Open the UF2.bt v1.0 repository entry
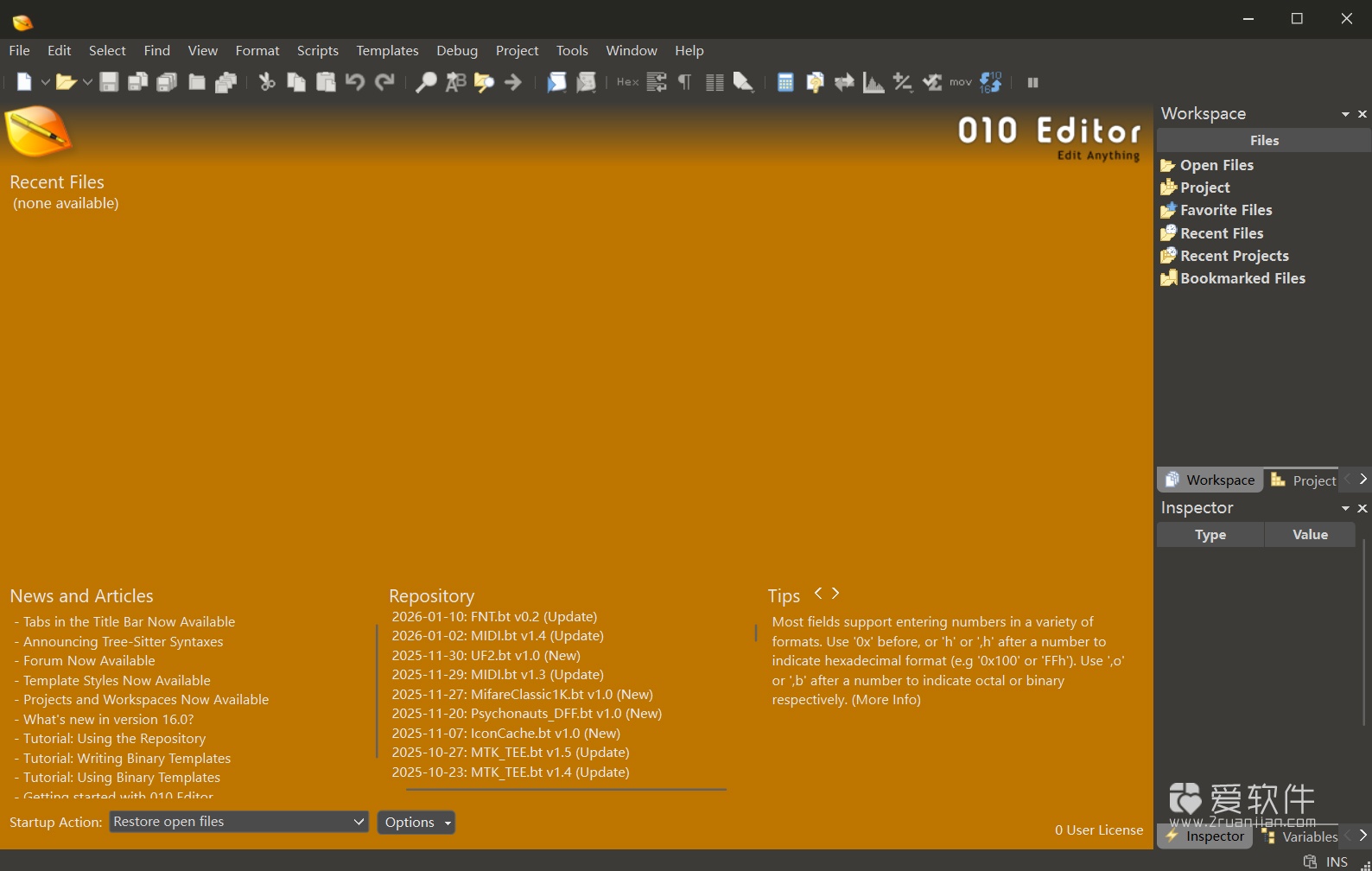Viewport: 1372px width, 871px height. click(x=486, y=655)
